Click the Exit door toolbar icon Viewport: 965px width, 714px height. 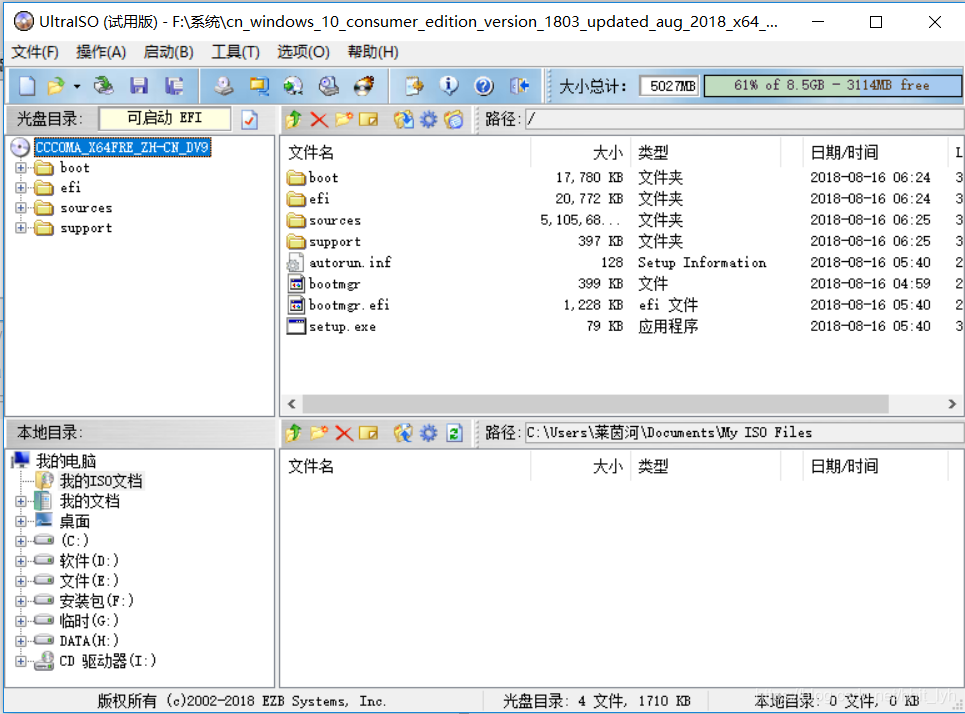(x=519, y=86)
